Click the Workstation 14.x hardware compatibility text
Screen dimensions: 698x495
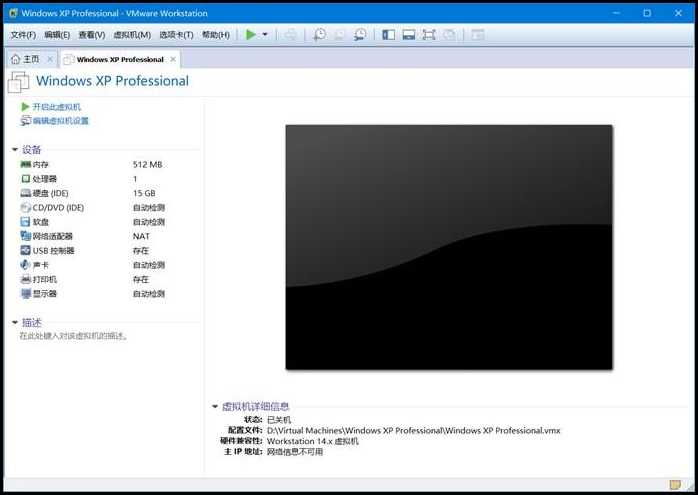312,441
